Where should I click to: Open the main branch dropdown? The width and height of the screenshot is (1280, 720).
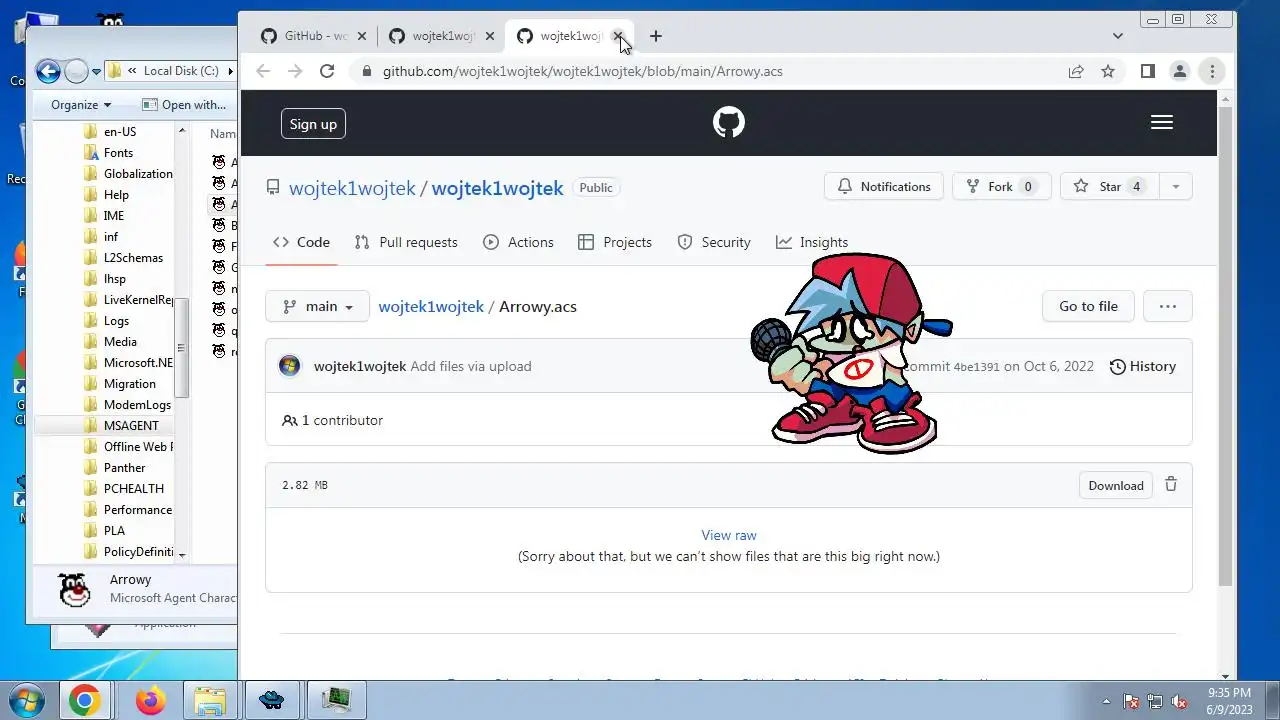click(x=317, y=306)
